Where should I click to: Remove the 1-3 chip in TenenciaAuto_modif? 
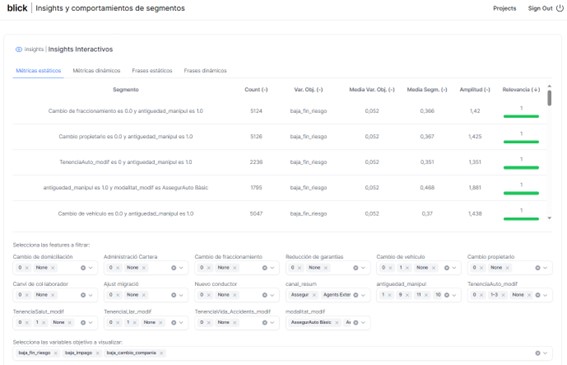[x=503, y=295]
